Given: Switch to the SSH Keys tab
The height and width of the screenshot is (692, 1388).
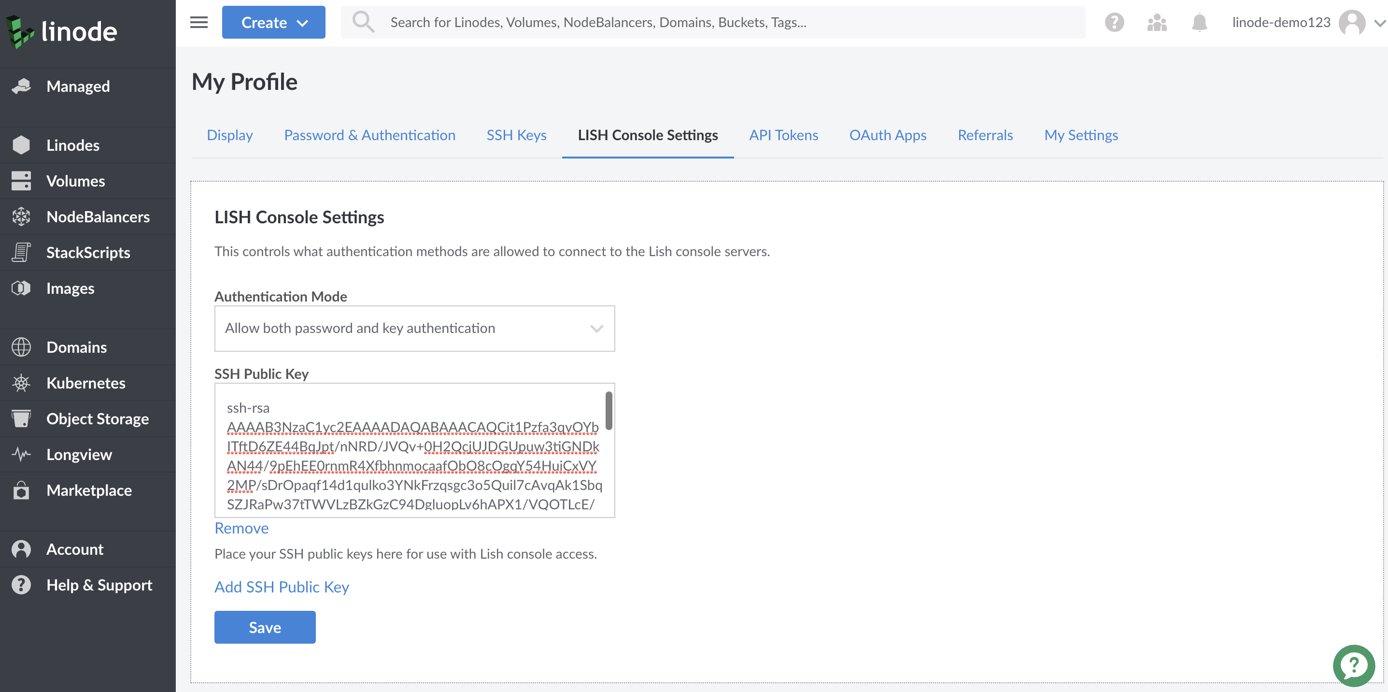Looking at the screenshot, I should [516, 134].
